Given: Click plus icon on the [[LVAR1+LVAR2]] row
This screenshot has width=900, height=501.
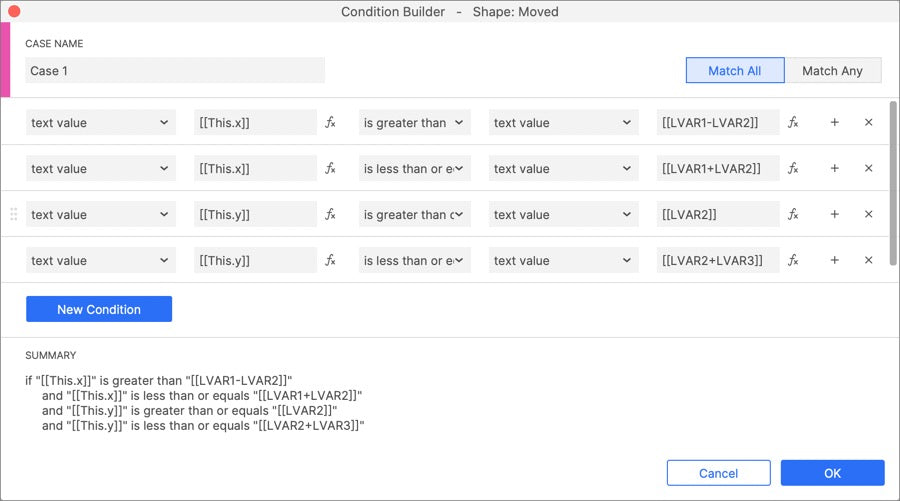Looking at the screenshot, I should (x=834, y=169).
